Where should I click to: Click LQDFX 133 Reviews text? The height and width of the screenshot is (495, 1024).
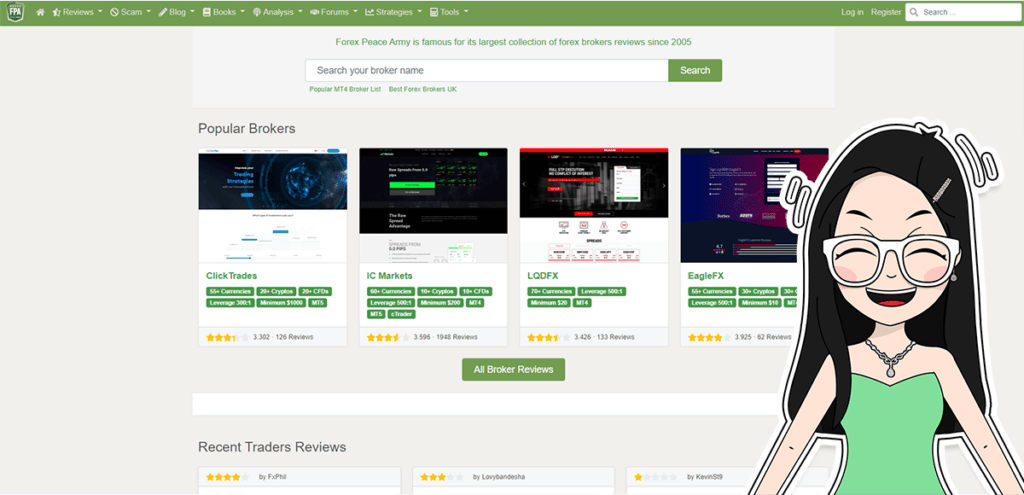click(x=615, y=338)
